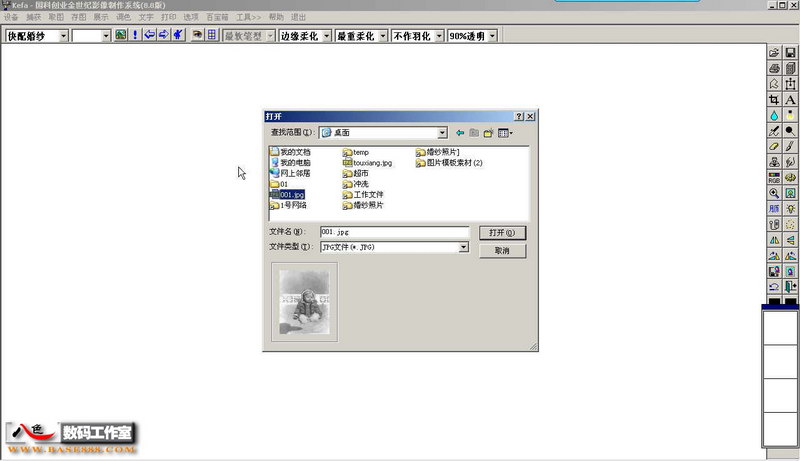Screen dimensions: 800x461
Task: Select the paint brush tool
Action: point(790,146)
